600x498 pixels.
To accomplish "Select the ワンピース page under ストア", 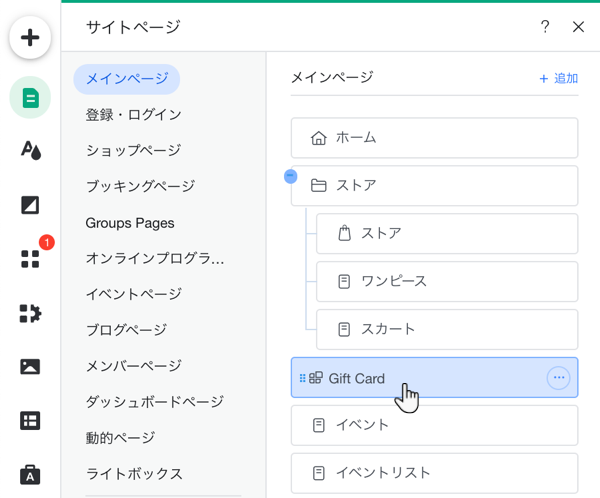I will tap(446, 282).
